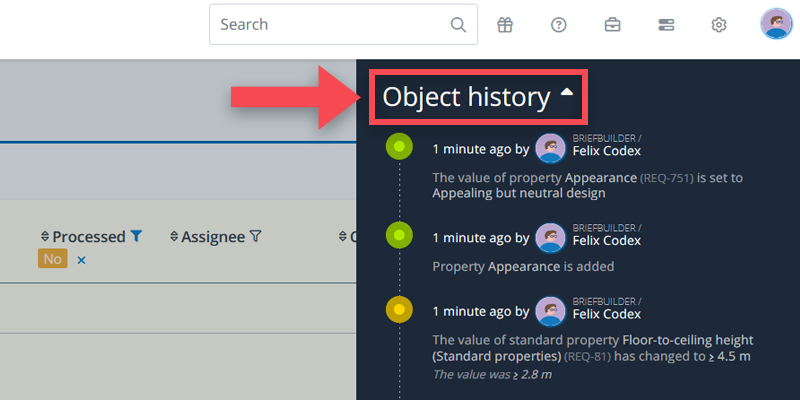The height and width of the screenshot is (400, 800).
Task: Click the magnifier icon in Search box
Action: point(458,25)
